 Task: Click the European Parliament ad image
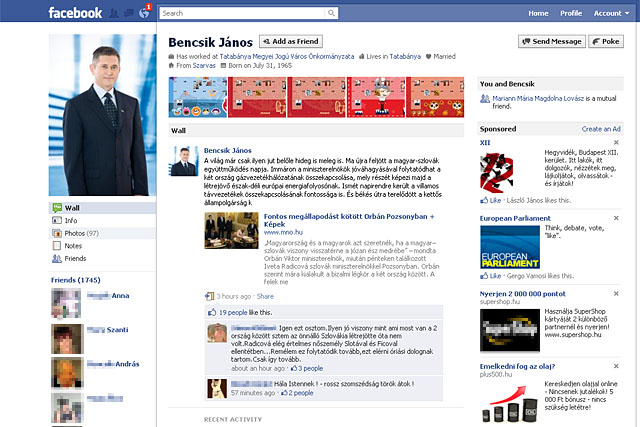point(510,247)
